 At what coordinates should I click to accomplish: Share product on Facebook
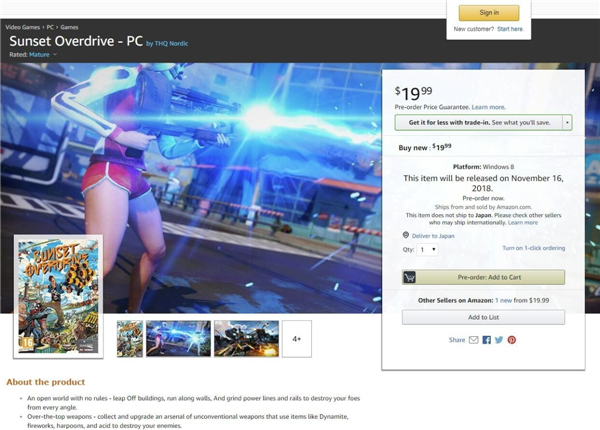tap(487, 340)
